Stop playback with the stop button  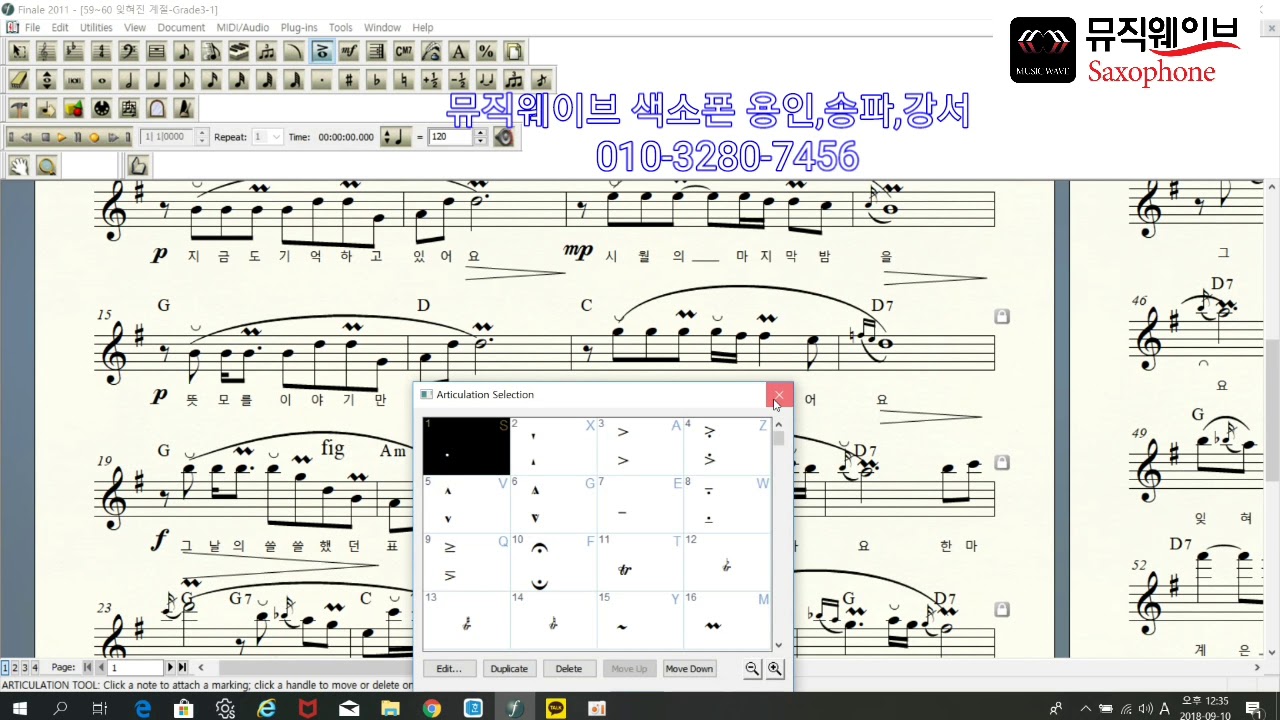(x=45, y=137)
